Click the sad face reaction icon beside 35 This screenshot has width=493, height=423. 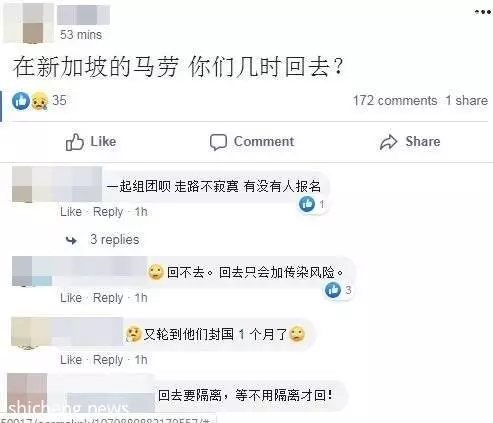coord(39,101)
